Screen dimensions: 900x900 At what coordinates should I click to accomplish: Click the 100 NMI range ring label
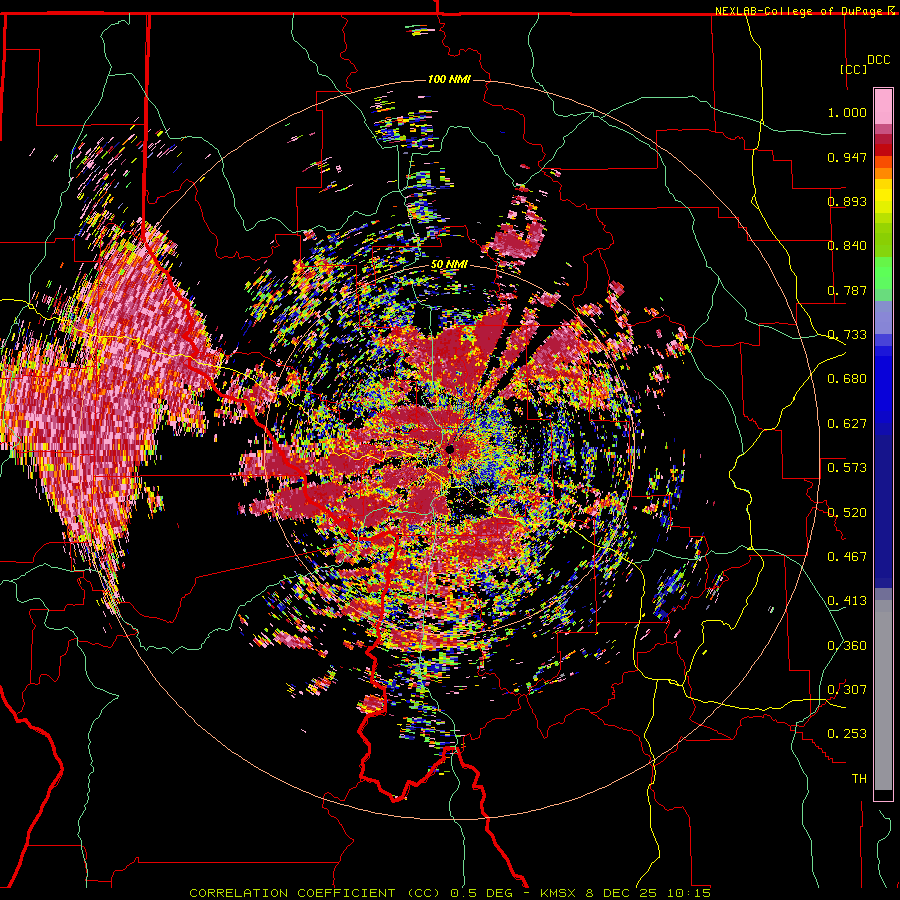[449, 79]
